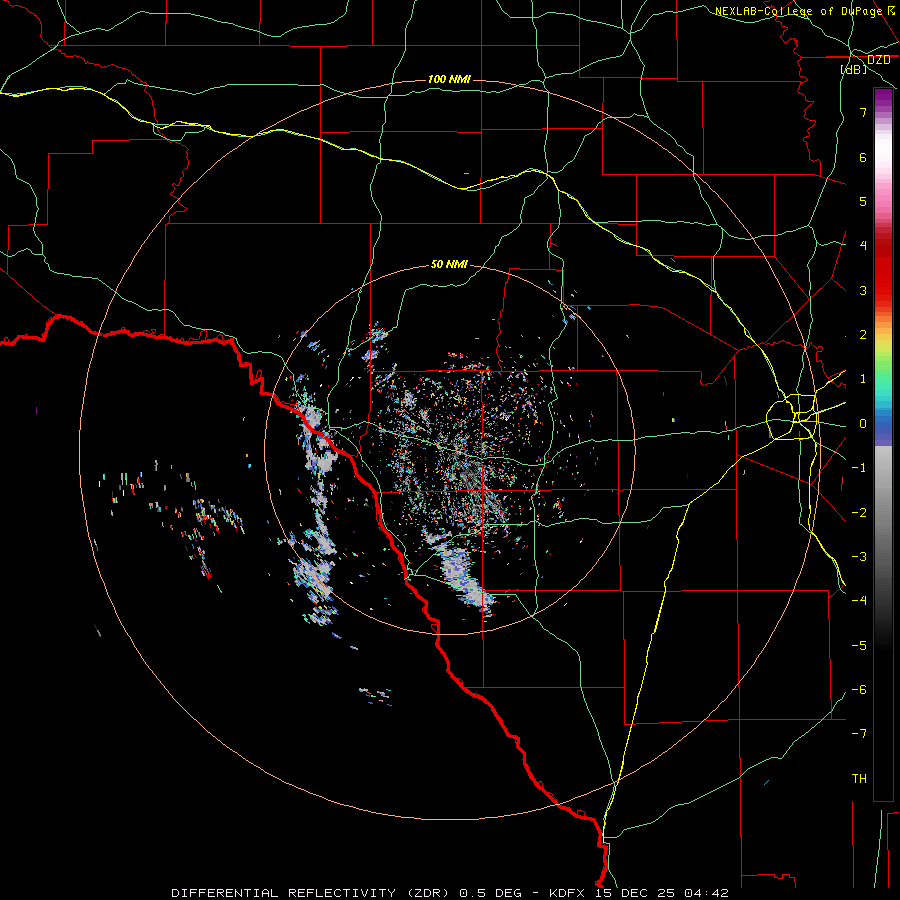Screen dimensions: 900x900
Task: Click the "-6" value on the color scale
Action: click(x=859, y=690)
